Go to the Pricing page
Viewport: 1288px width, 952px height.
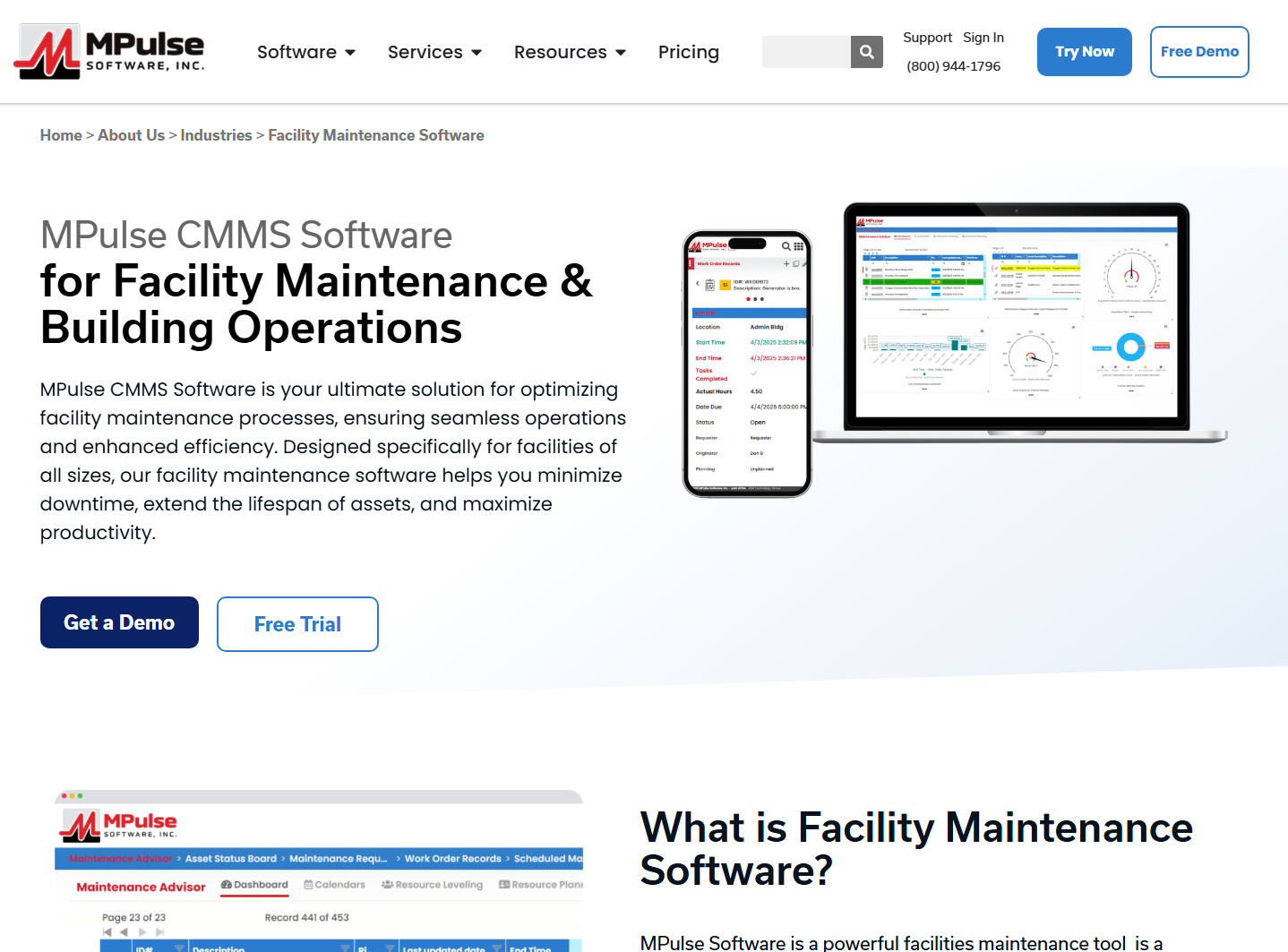689,52
